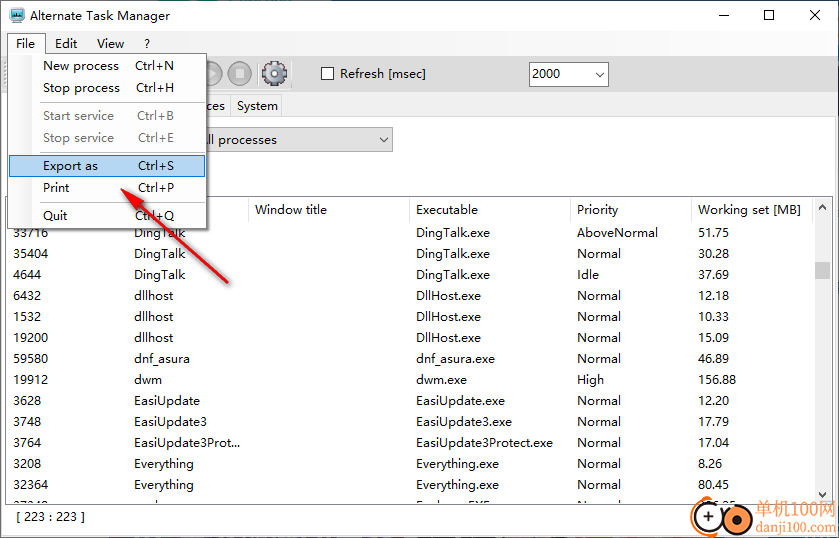Select the dllhost row with PID 19200
This screenshot has height=538, width=839.
[x=410, y=338]
